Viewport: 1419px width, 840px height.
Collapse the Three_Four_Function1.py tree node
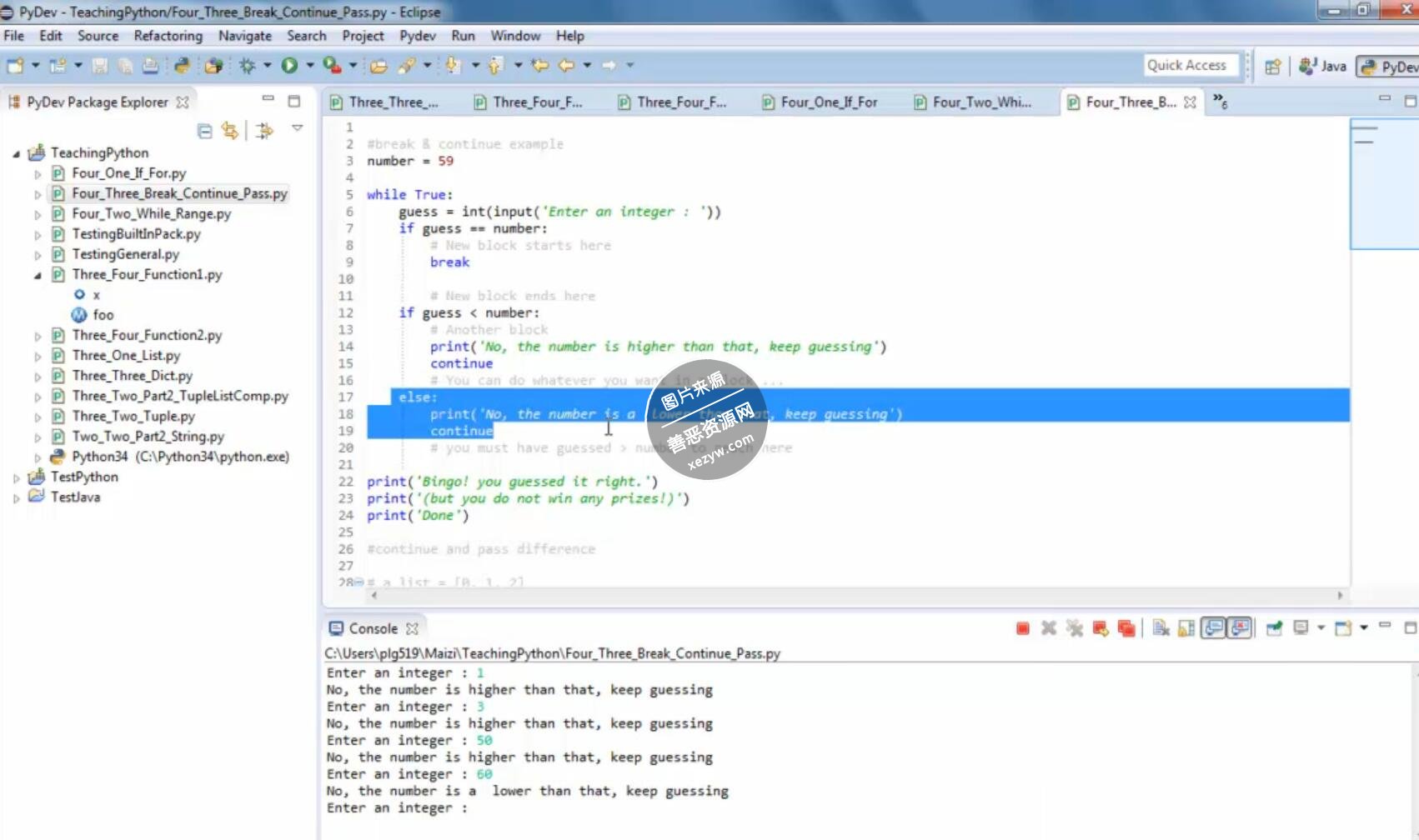38,275
